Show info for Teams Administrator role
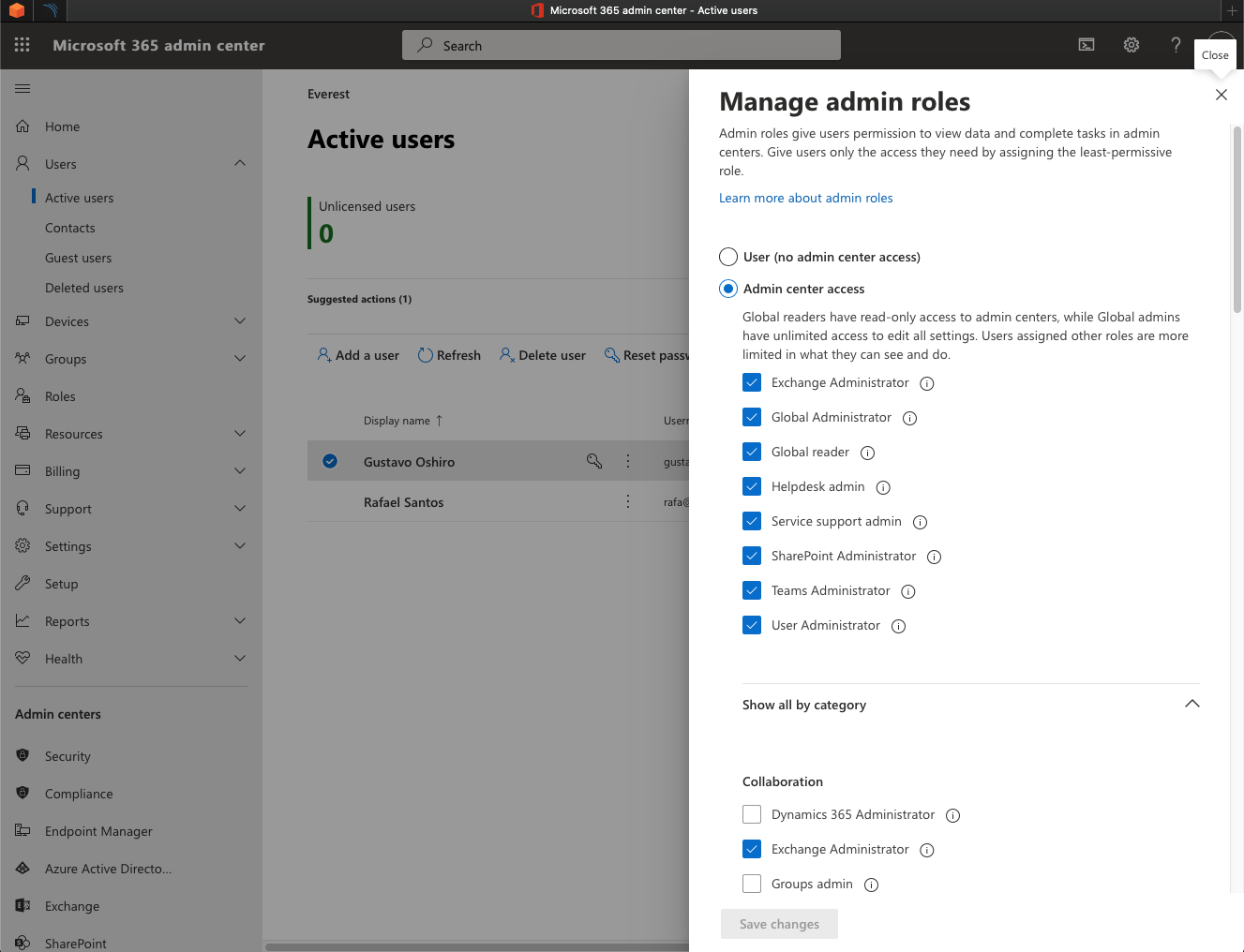Screen dimensions: 1244x952 [x=907, y=591]
